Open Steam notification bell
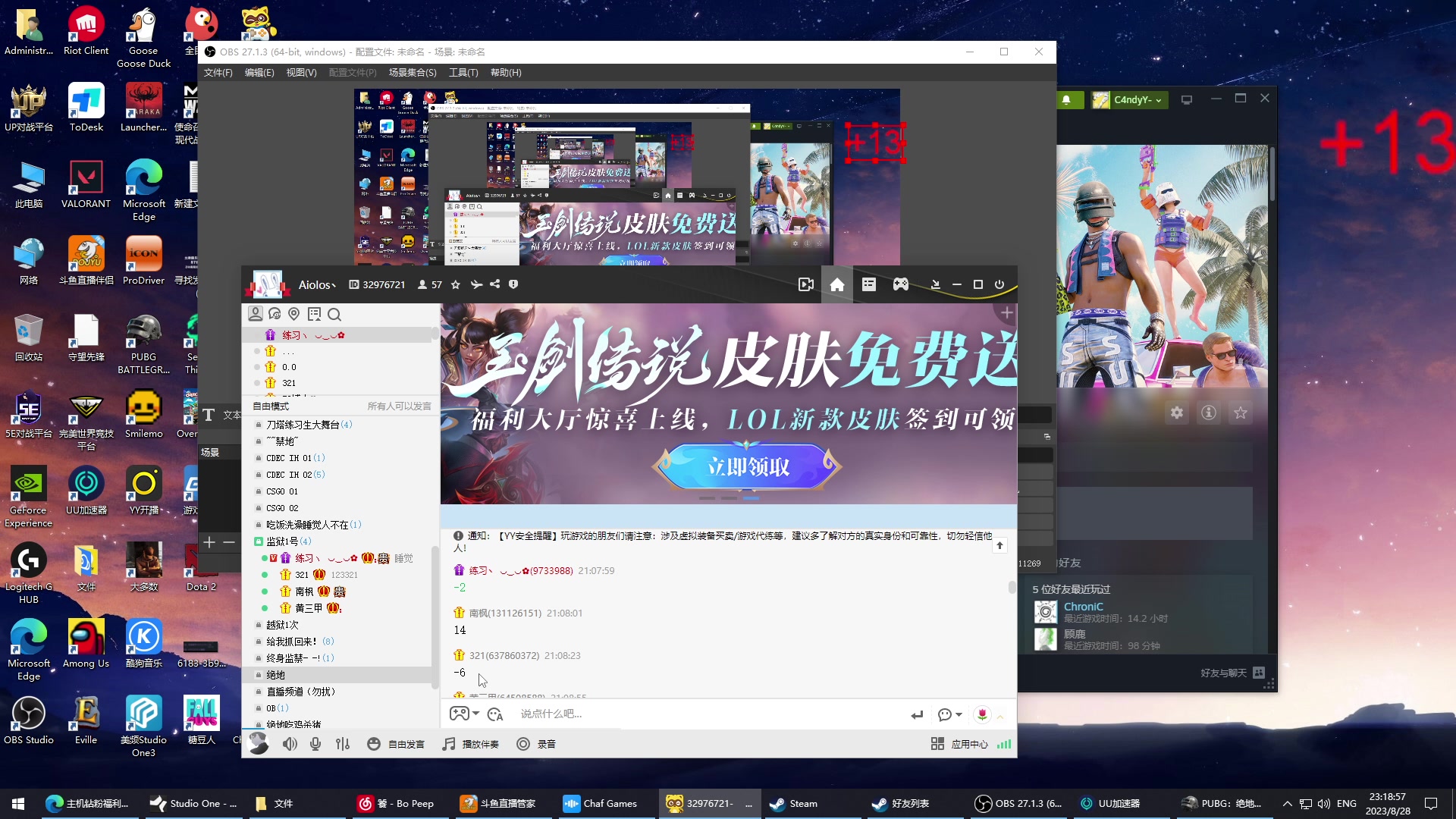The width and height of the screenshot is (1456, 819). (1066, 100)
